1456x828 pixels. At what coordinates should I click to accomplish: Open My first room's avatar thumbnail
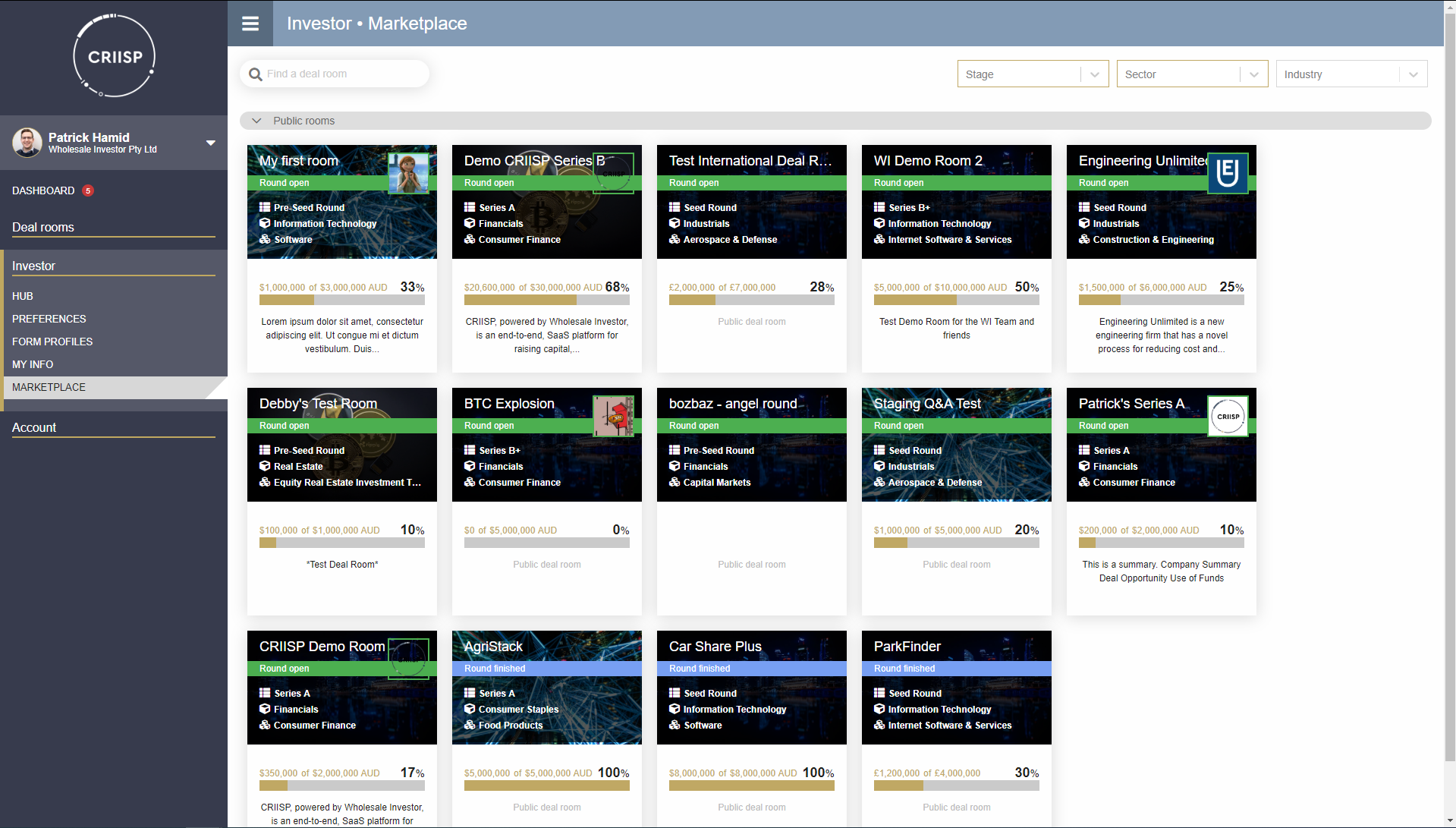click(408, 173)
